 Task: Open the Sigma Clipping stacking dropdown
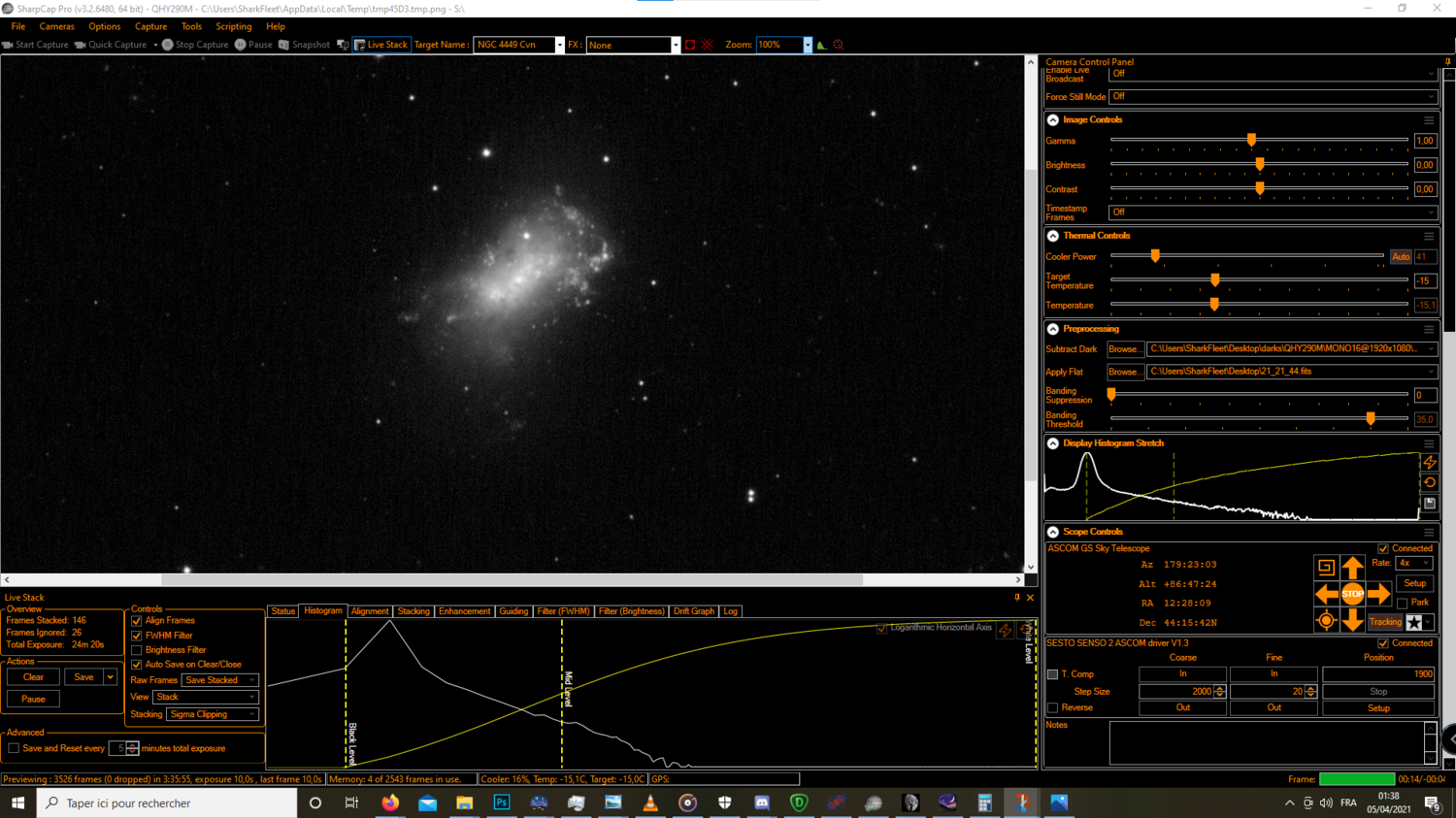pyautogui.click(x=213, y=714)
